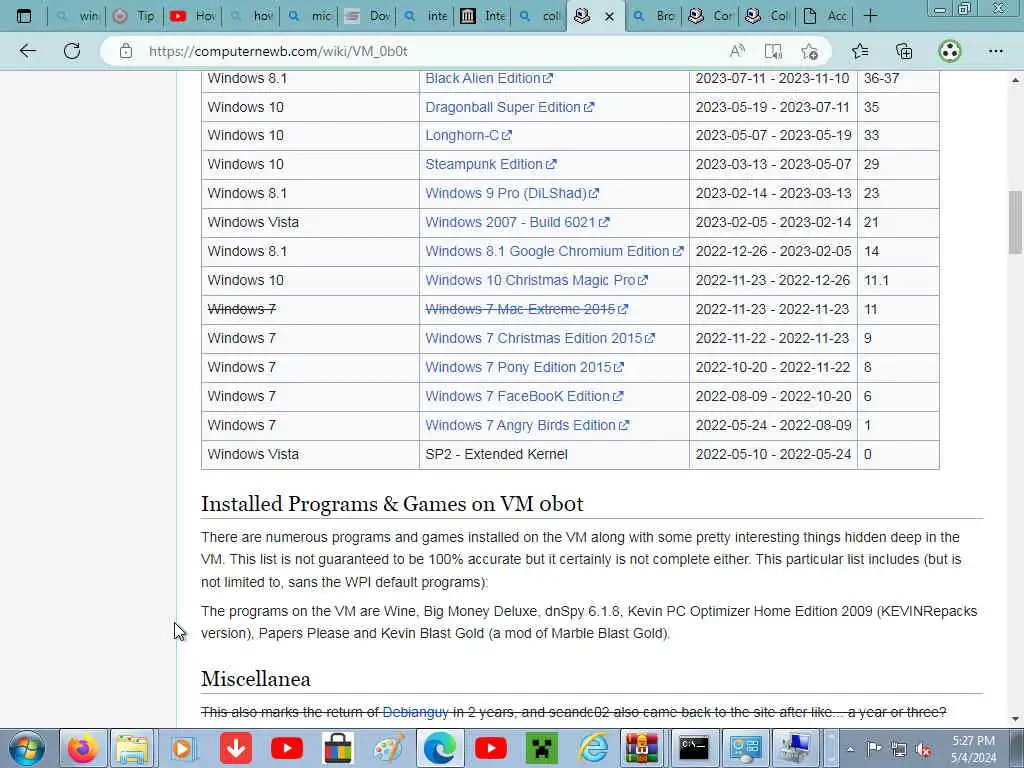The image size is (1024, 768).
Task: Open the Control Panel taskbar icon
Action: coord(745,748)
